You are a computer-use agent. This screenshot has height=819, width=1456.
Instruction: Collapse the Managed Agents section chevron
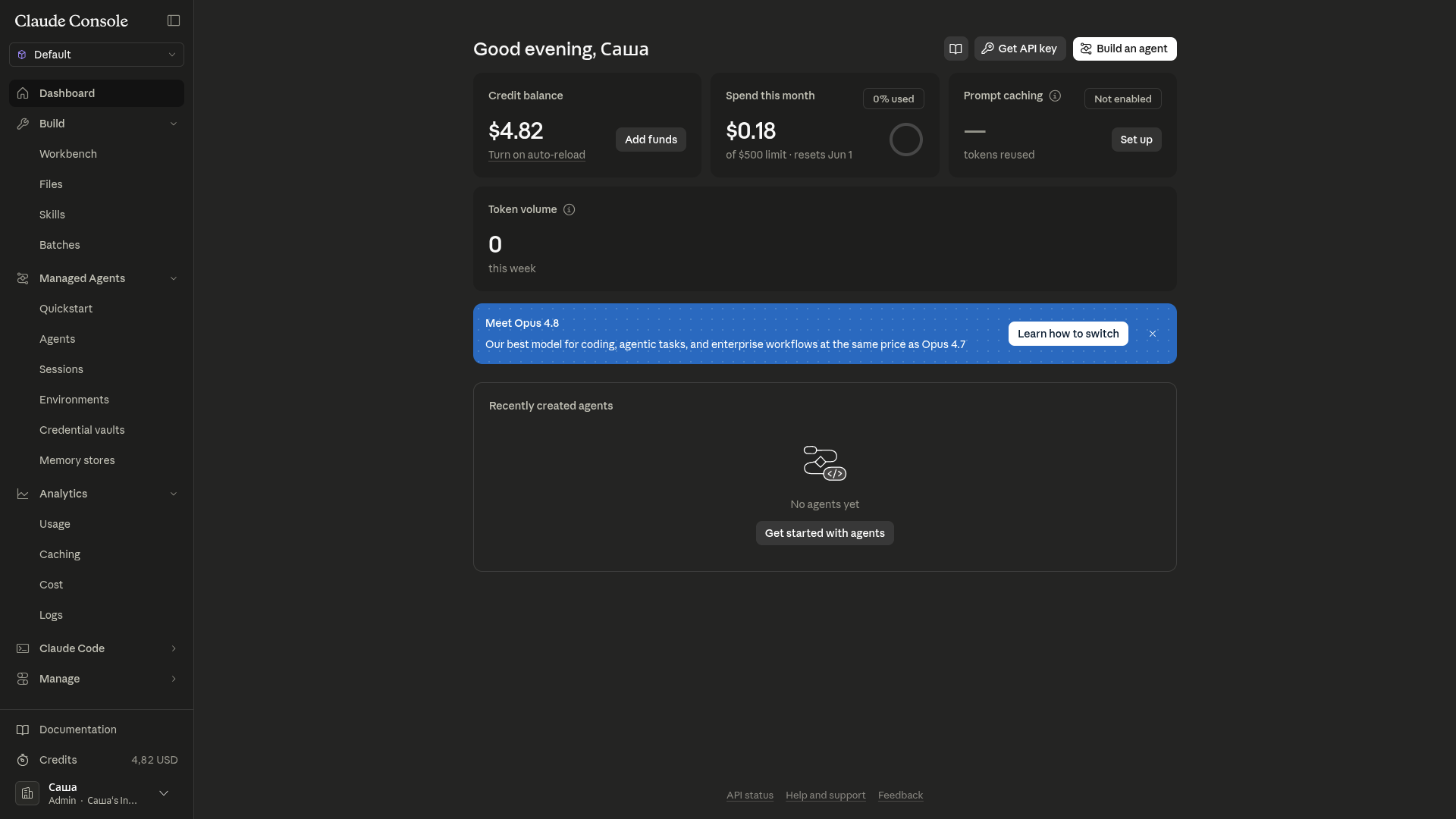point(174,278)
